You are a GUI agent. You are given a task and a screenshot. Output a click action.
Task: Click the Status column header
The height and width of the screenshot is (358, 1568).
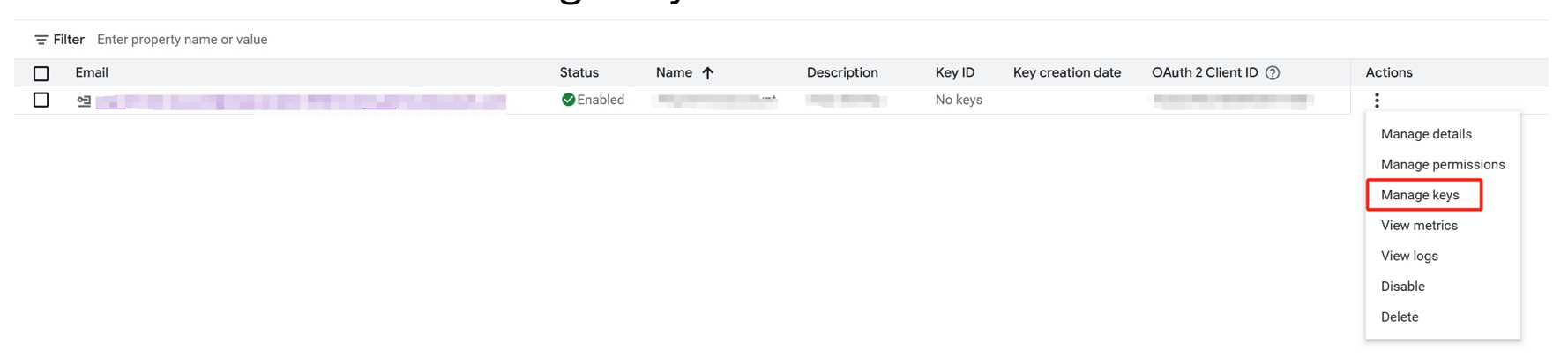[x=579, y=72]
